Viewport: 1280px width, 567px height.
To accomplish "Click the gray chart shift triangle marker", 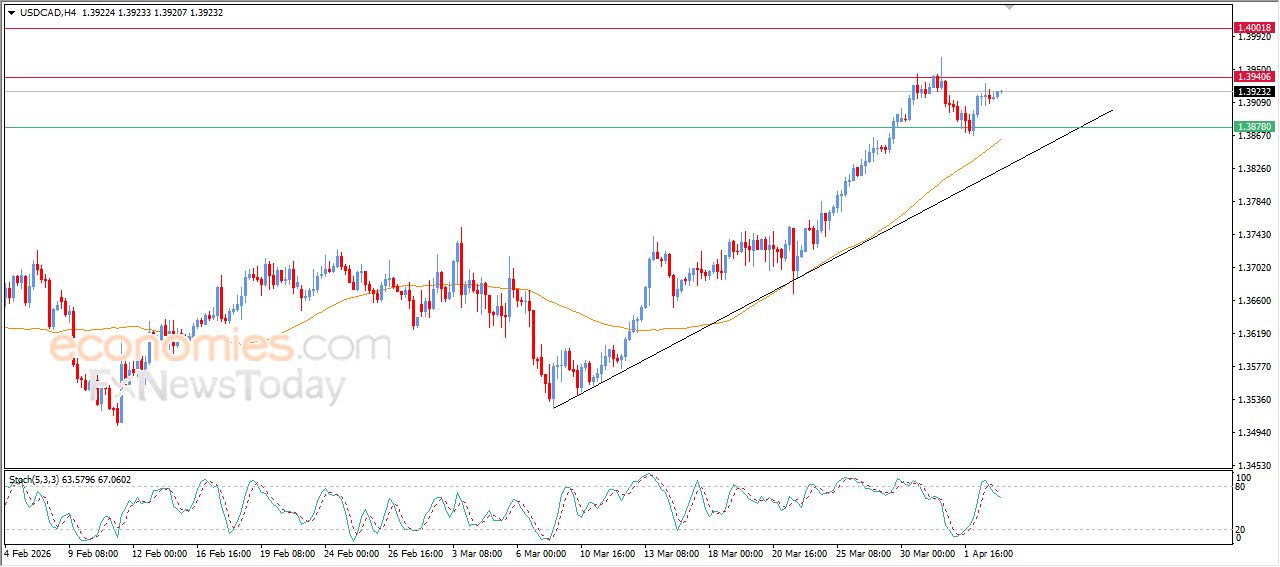I will [1010, 6].
